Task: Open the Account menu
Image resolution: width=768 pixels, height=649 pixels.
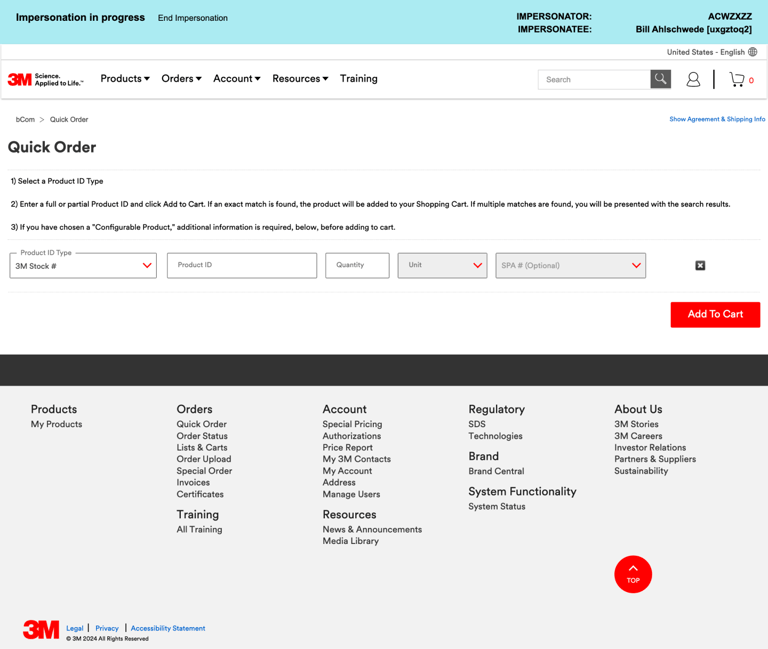Action: (x=237, y=79)
